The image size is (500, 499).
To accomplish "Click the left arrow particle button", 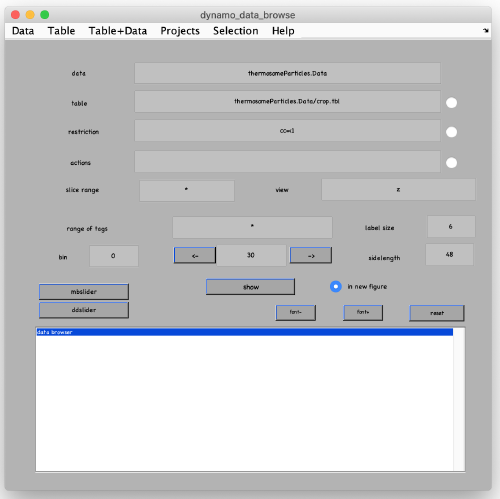I will 195,256.
